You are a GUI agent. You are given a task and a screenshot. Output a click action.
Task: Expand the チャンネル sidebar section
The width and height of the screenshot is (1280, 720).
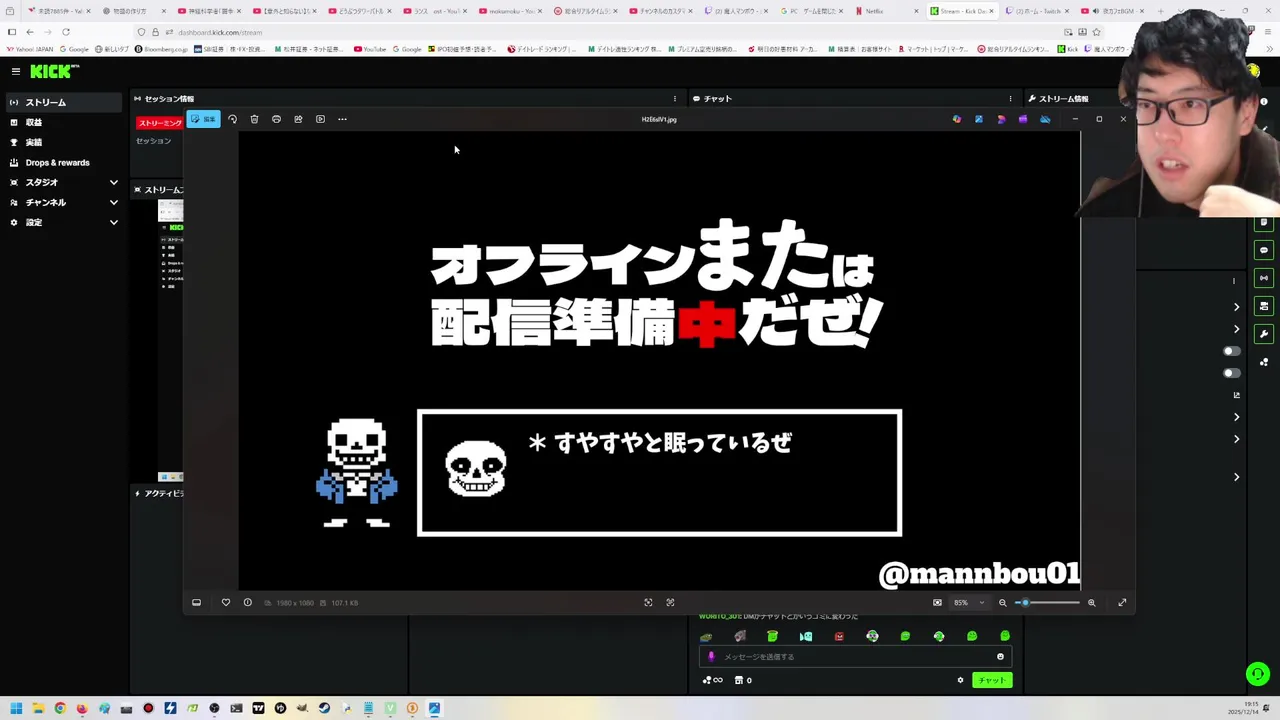pyautogui.click(x=63, y=202)
